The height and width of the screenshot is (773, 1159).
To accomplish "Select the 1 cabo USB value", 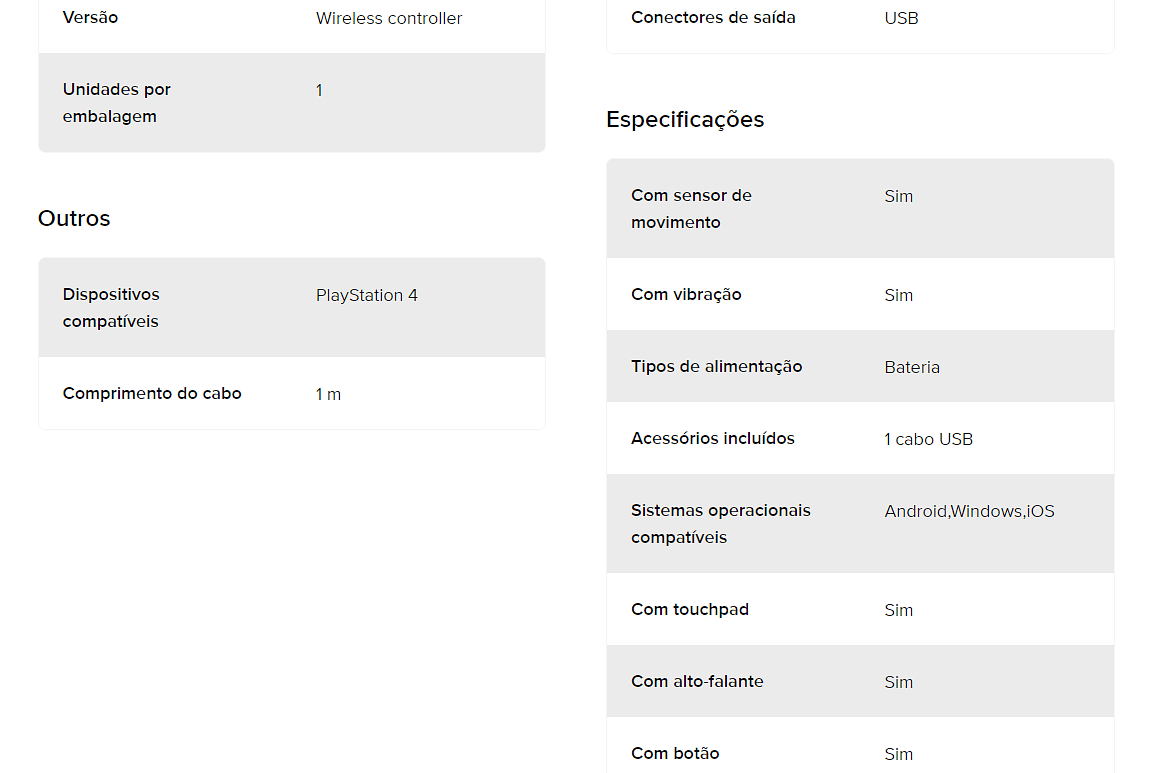I will click(x=928, y=440).
